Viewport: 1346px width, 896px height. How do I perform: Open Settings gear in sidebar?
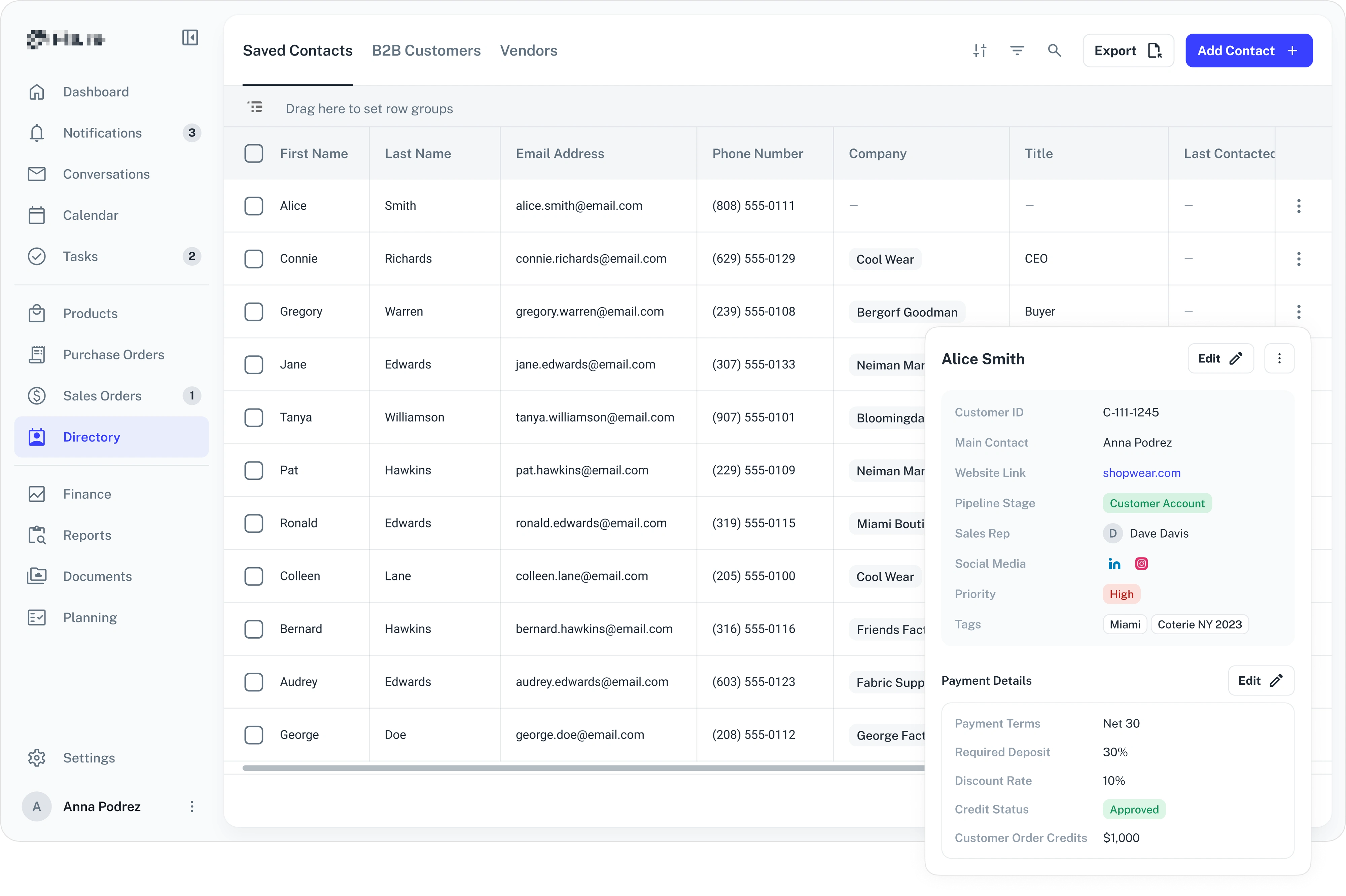(x=37, y=758)
